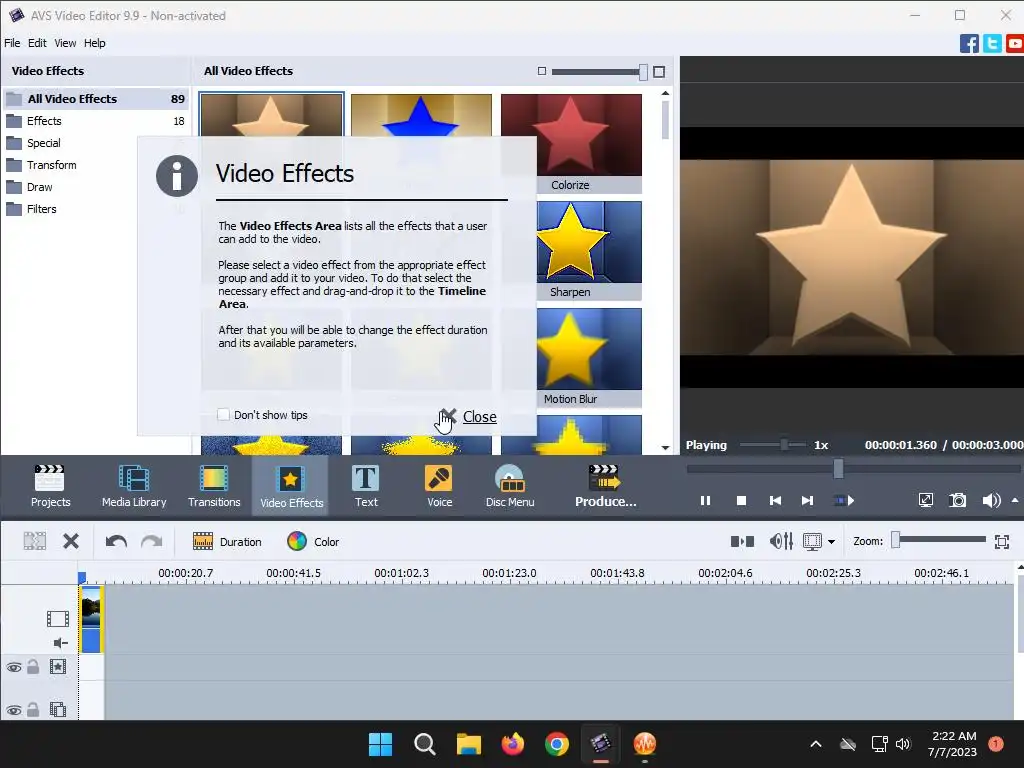Viewport: 1024px width, 768px height.
Task: Check the Don't show tips box
Action: [x=223, y=415]
